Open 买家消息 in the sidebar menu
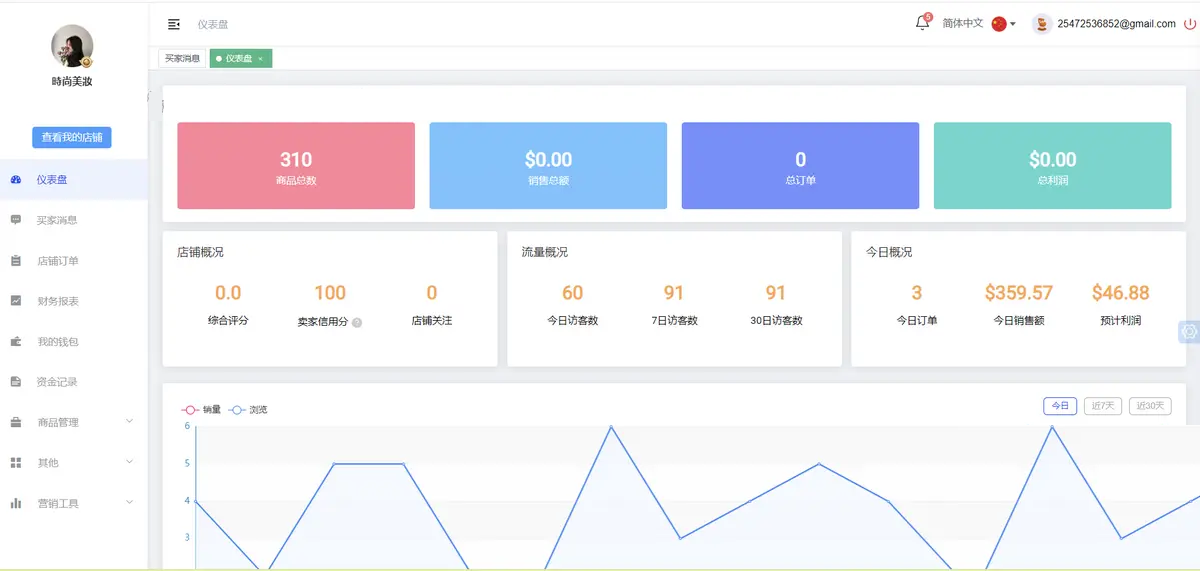 (74, 220)
